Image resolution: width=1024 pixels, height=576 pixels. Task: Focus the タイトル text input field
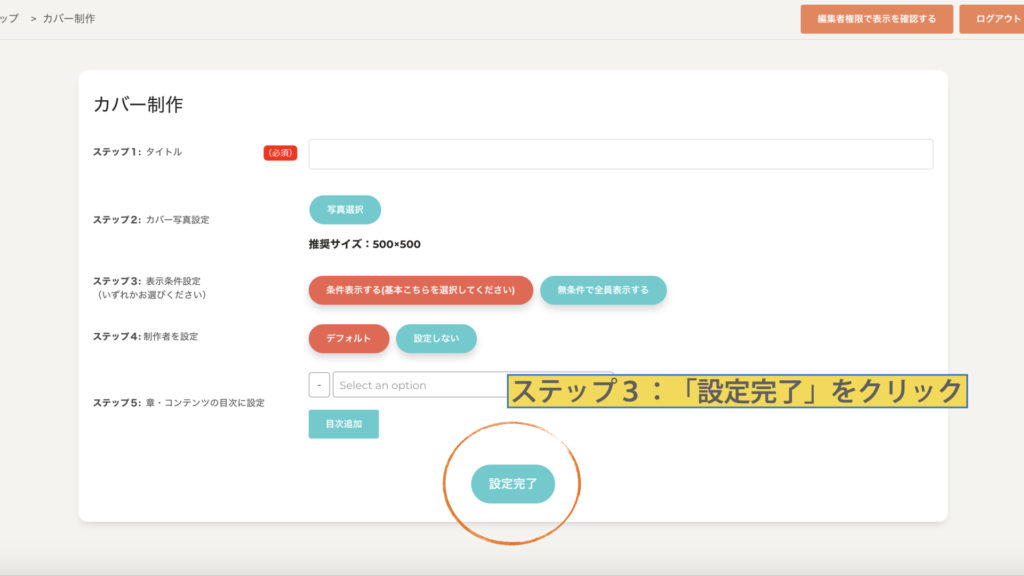(x=620, y=154)
